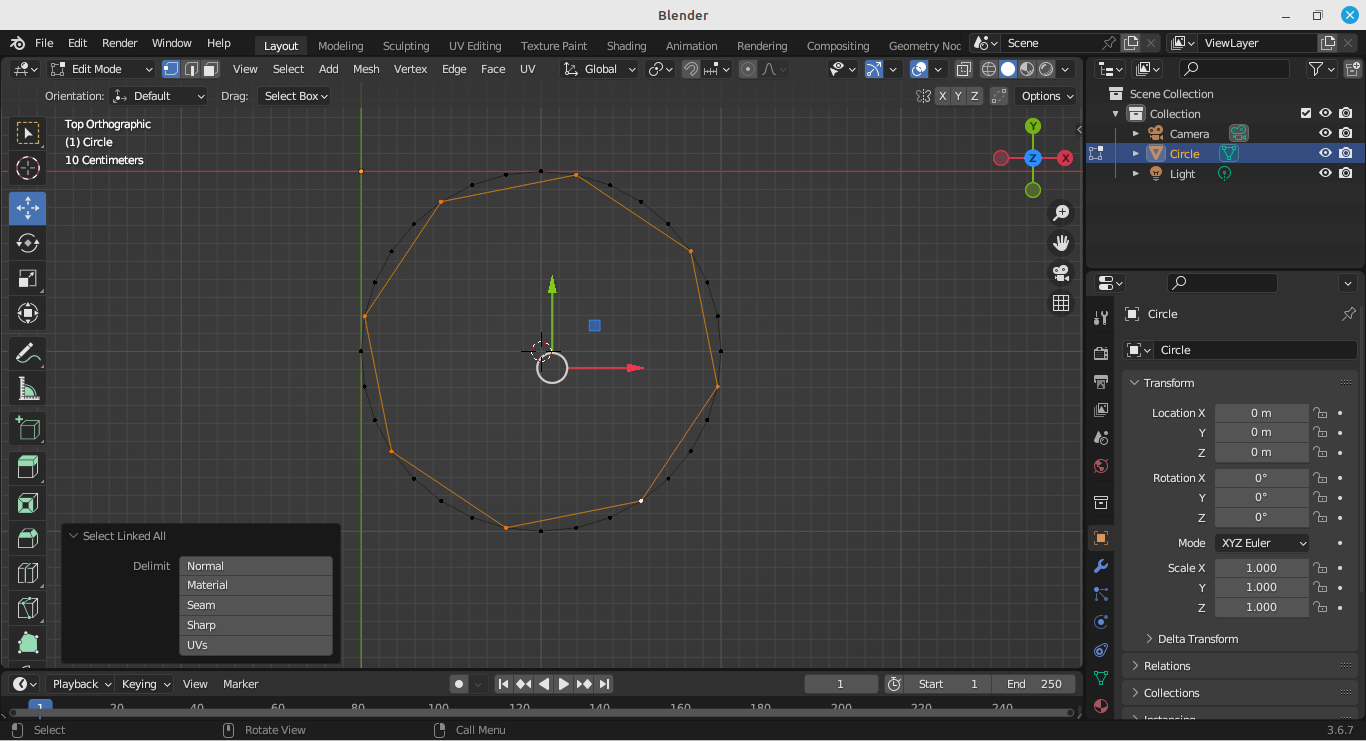This screenshot has height=741, width=1366.
Task: Activate the Measure tool
Action: [28, 389]
